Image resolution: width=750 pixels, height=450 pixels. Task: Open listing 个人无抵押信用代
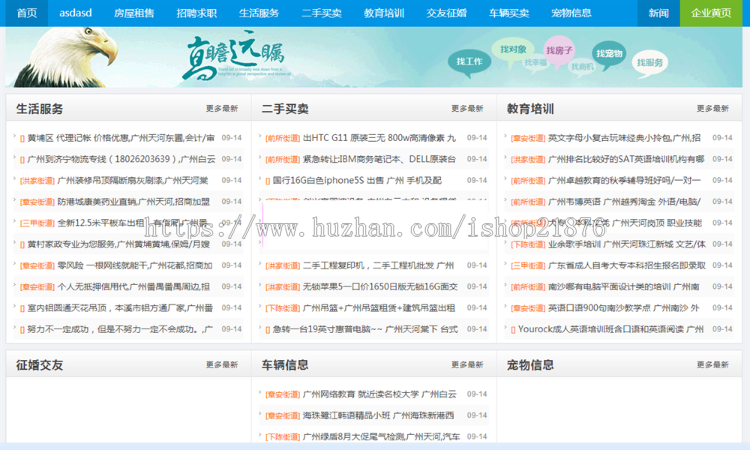[x=133, y=286]
